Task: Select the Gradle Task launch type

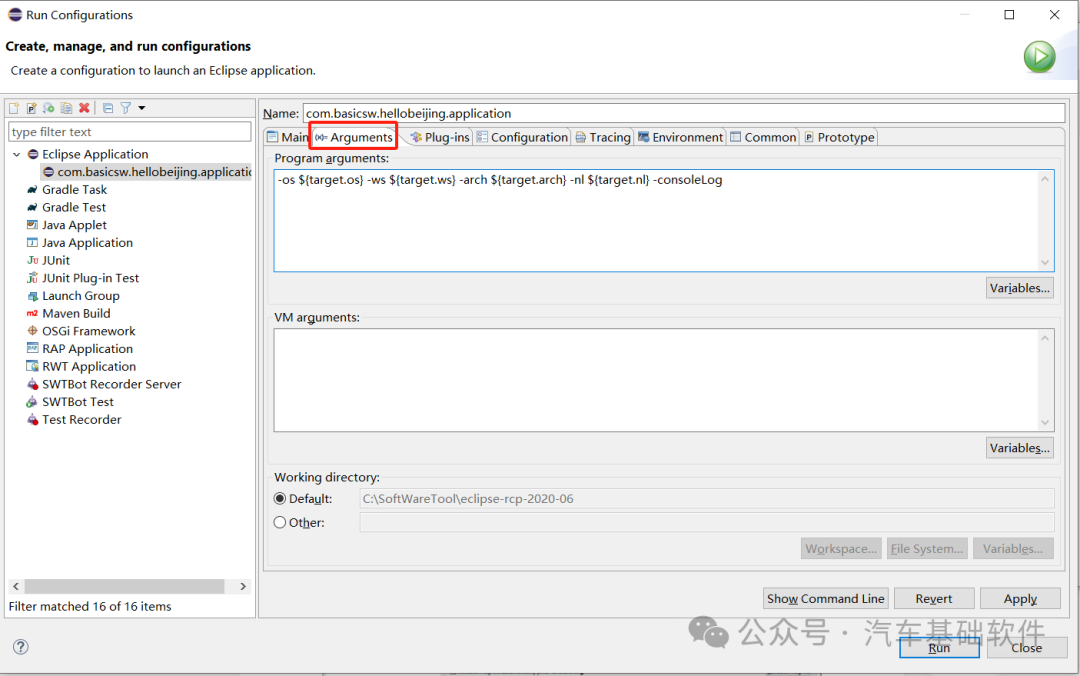Action: 74,190
